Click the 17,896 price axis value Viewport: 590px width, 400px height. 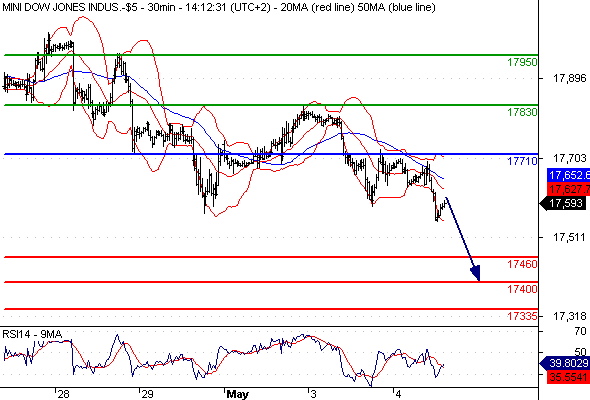pyautogui.click(x=569, y=78)
